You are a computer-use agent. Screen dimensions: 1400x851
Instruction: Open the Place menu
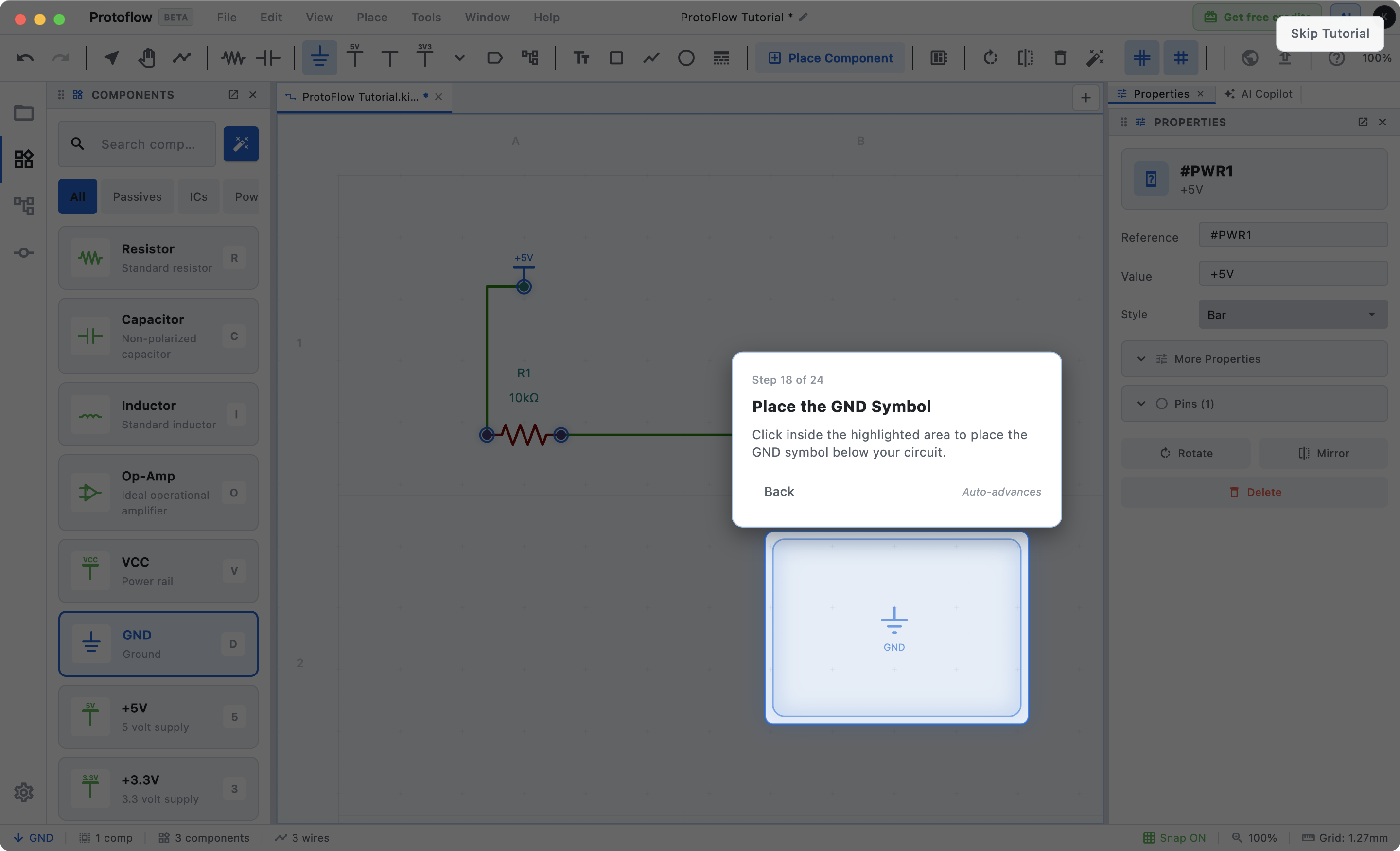tap(371, 17)
